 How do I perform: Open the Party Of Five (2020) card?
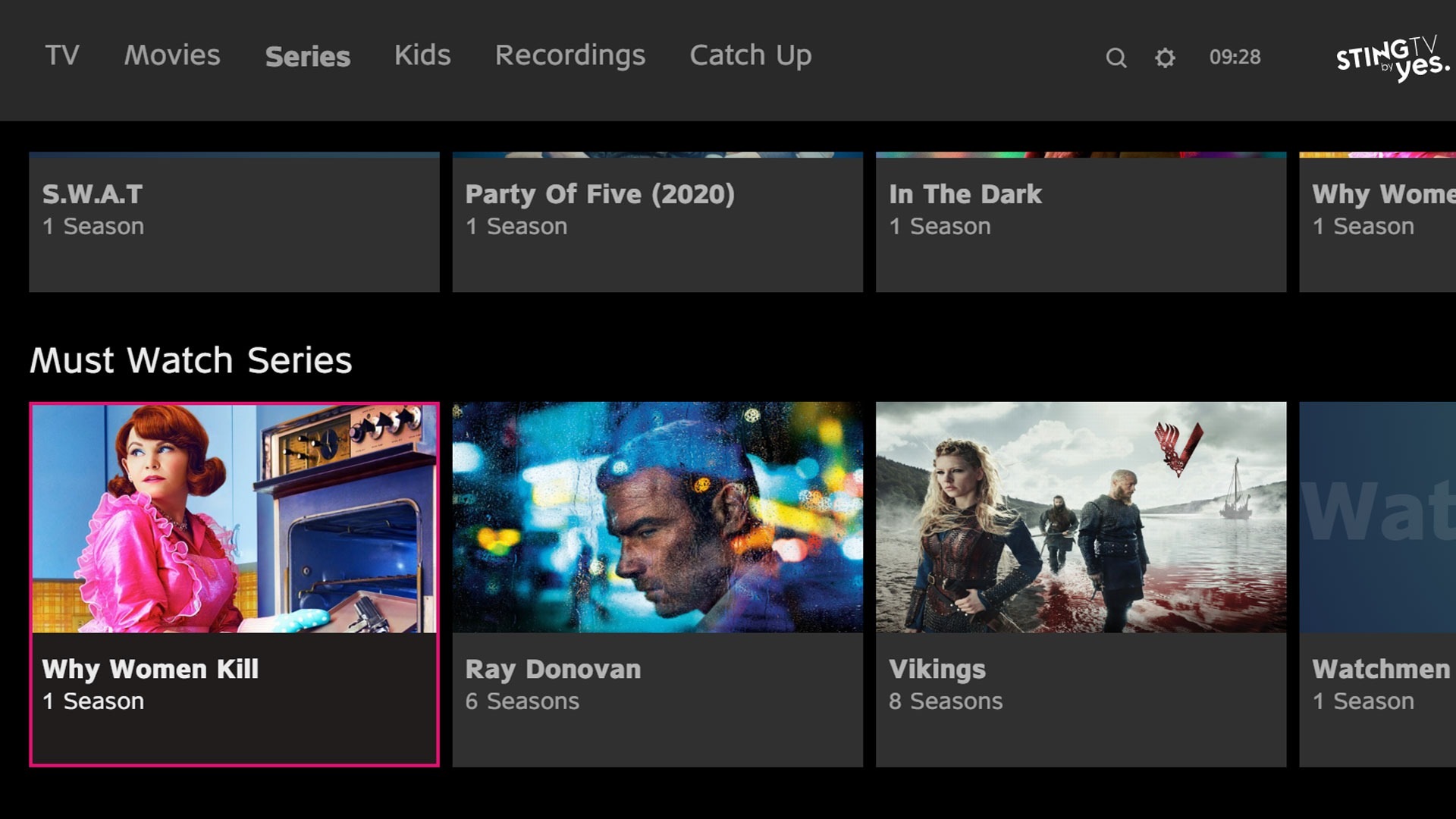pos(657,221)
